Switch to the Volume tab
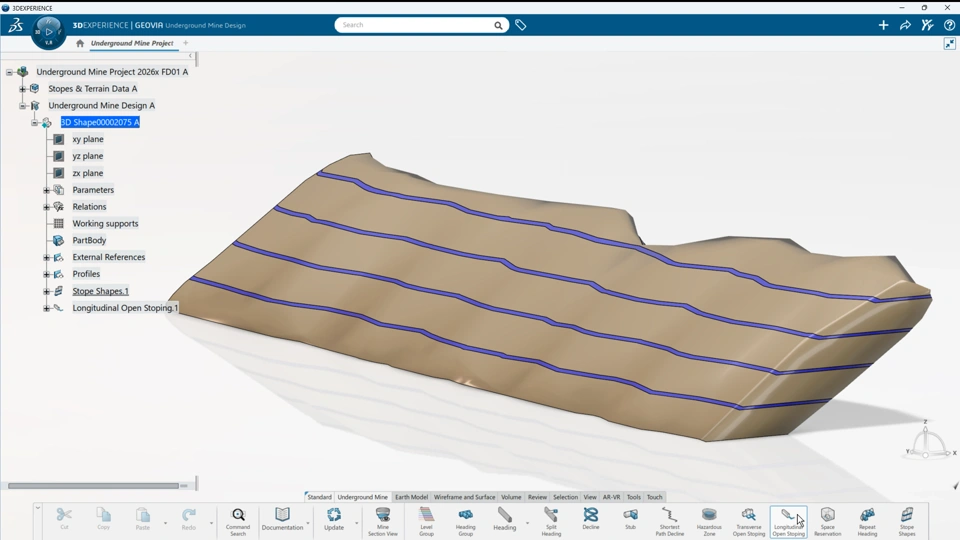This screenshot has height=540, width=960. pyautogui.click(x=511, y=497)
